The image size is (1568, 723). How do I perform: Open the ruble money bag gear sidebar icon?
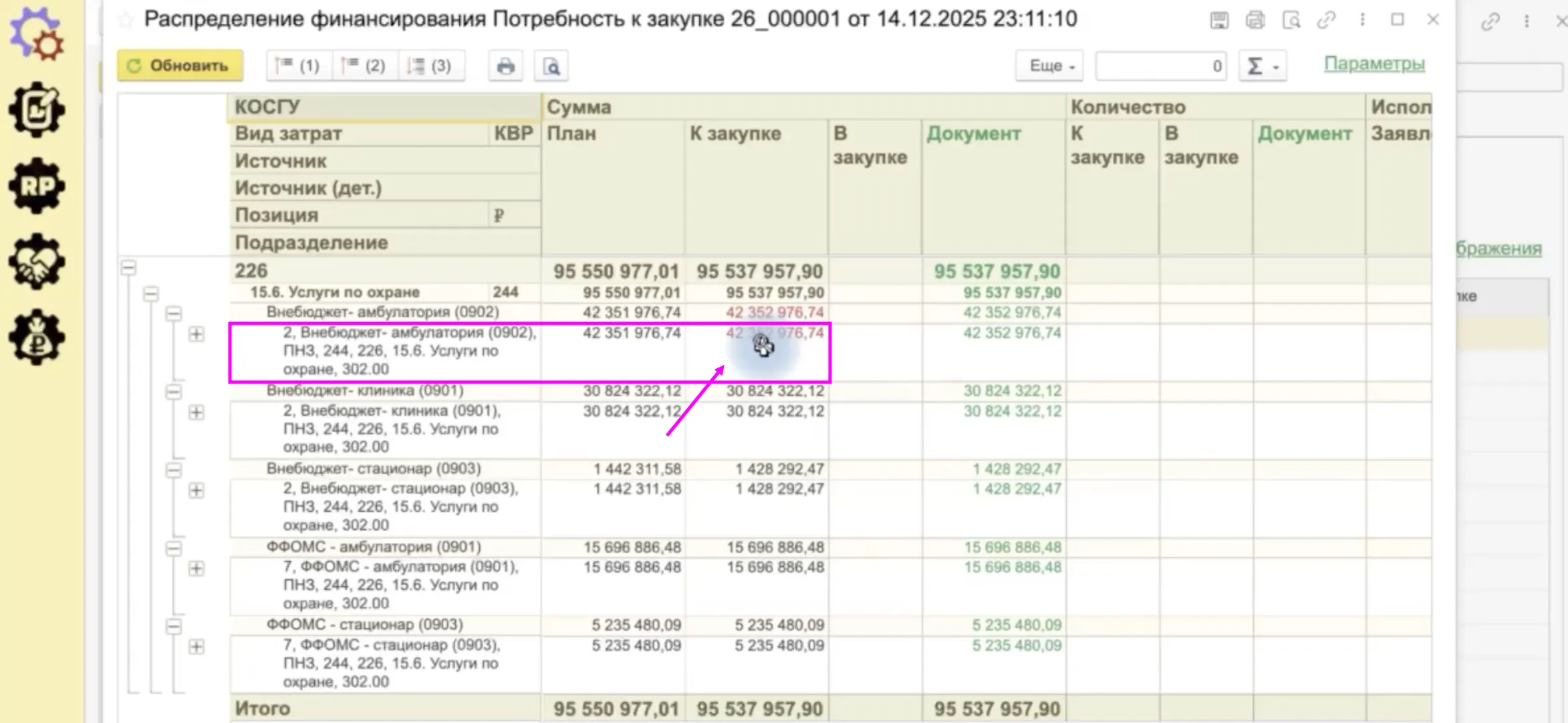click(x=37, y=337)
